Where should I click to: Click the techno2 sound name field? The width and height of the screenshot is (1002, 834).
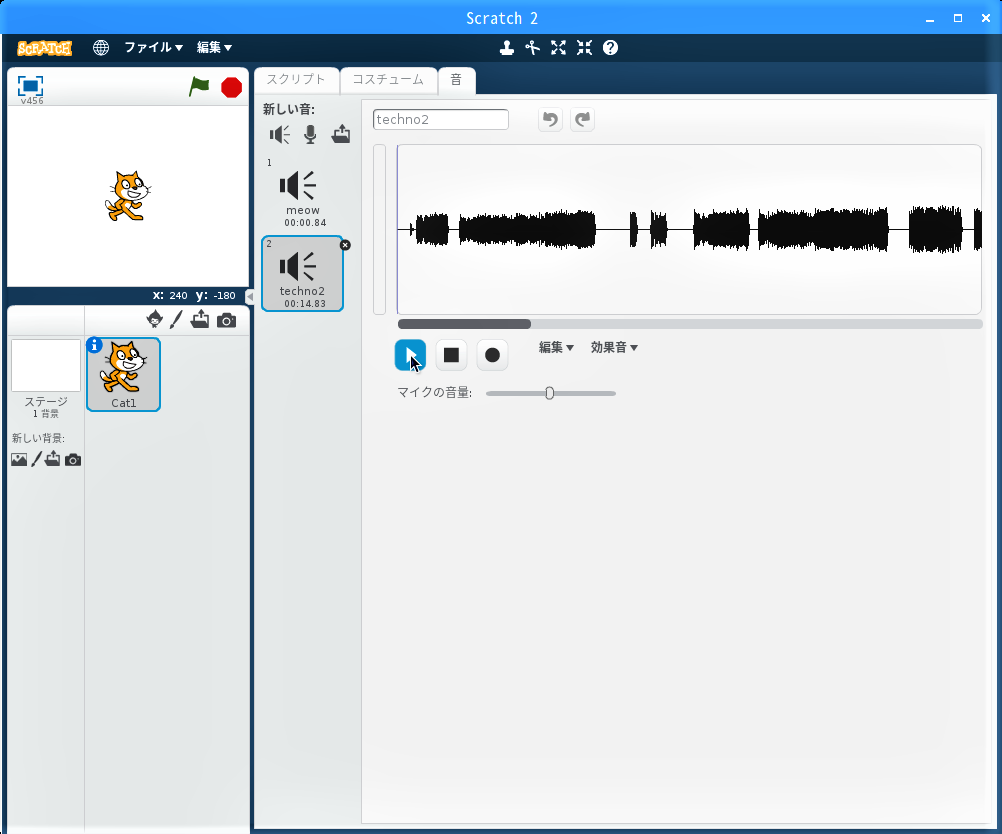(440, 120)
